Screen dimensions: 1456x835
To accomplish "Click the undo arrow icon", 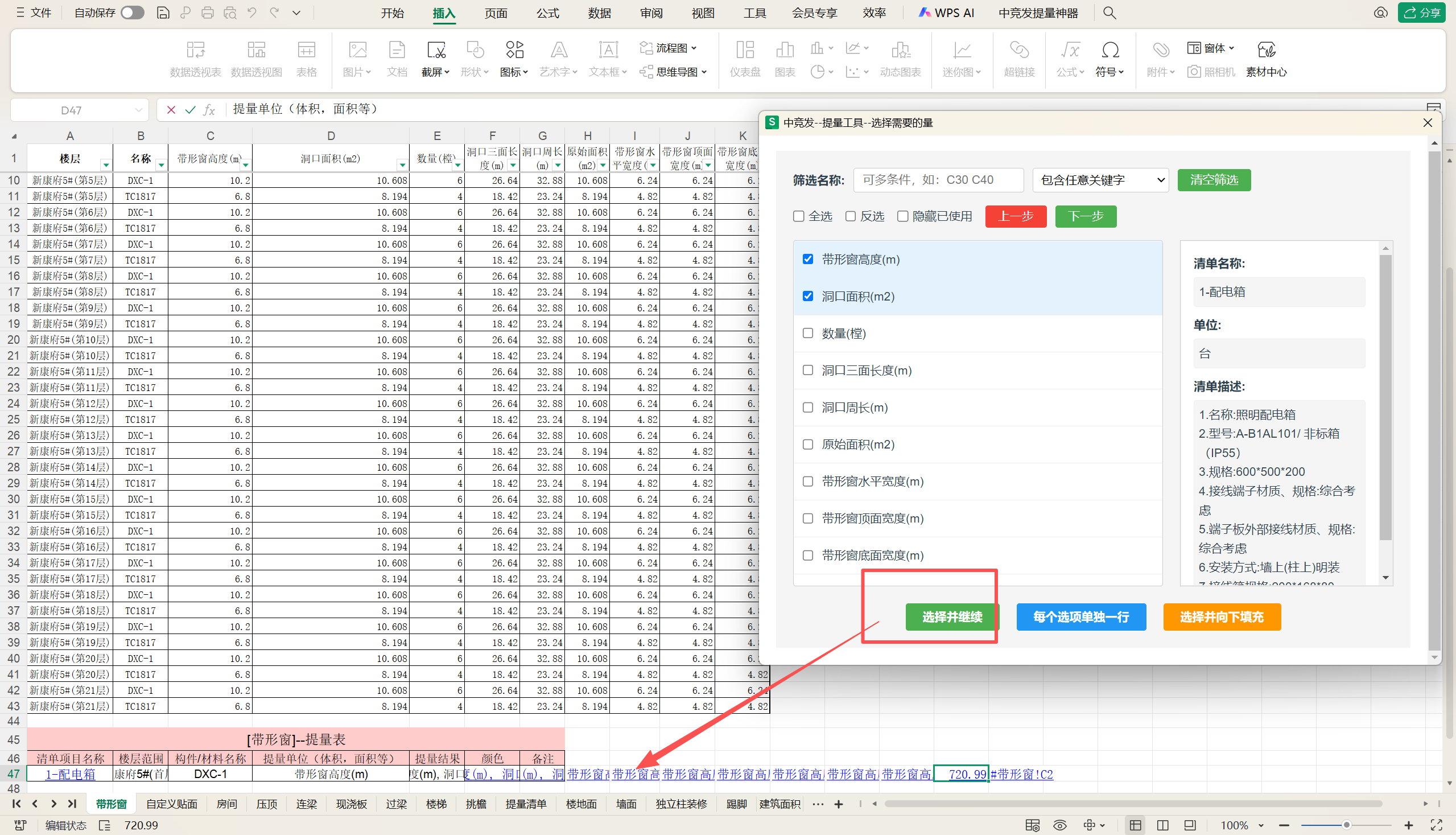I will point(252,13).
